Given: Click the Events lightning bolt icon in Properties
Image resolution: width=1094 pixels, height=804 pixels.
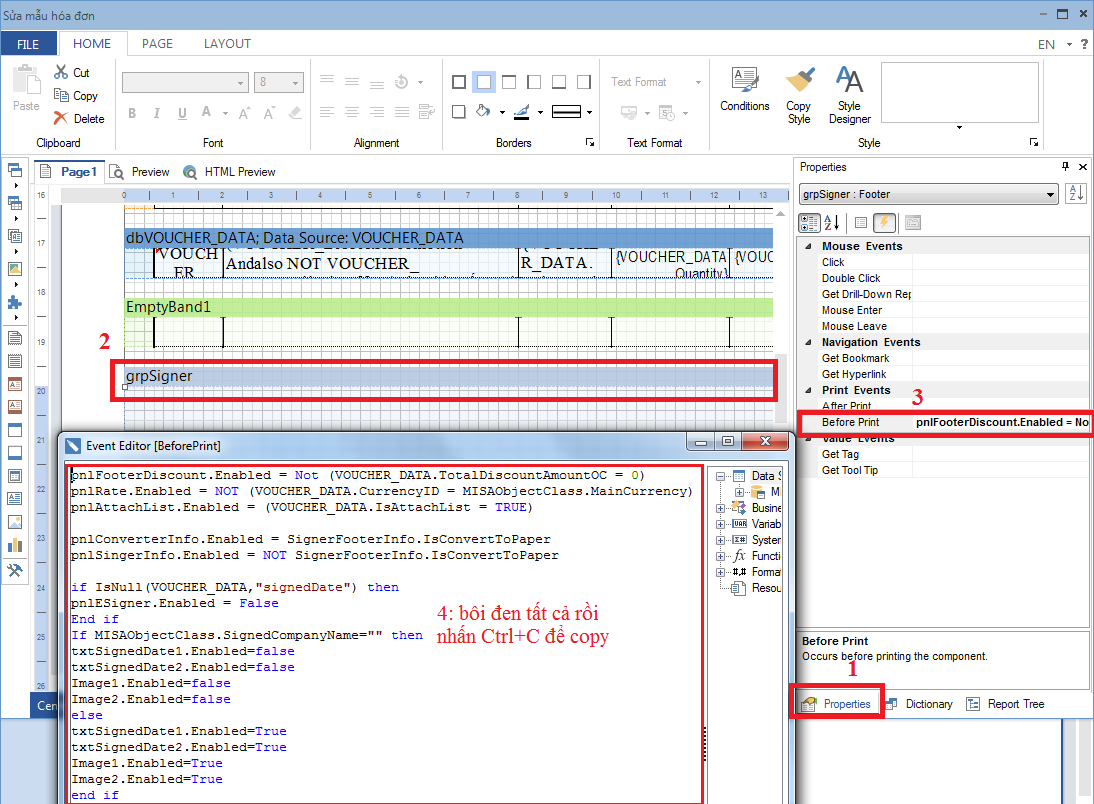Looking at the screenshot, I should tap(884, 223).
